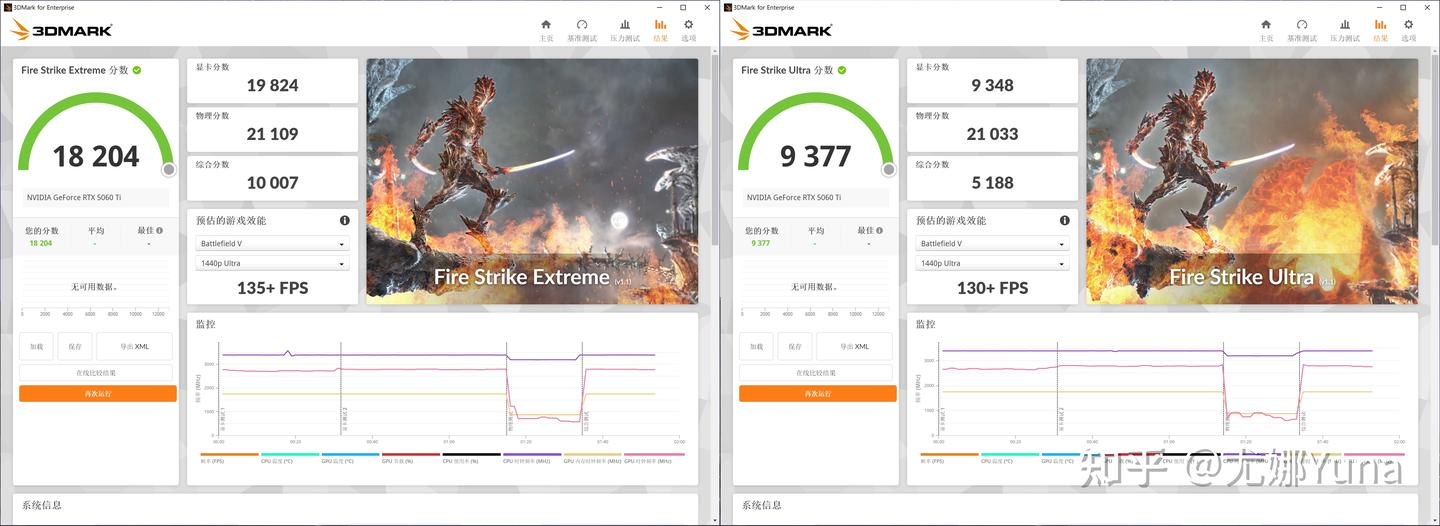Click the grey gauge knob under score 9 377
This screenshot has width=1440, height=526.
point(888,170)
